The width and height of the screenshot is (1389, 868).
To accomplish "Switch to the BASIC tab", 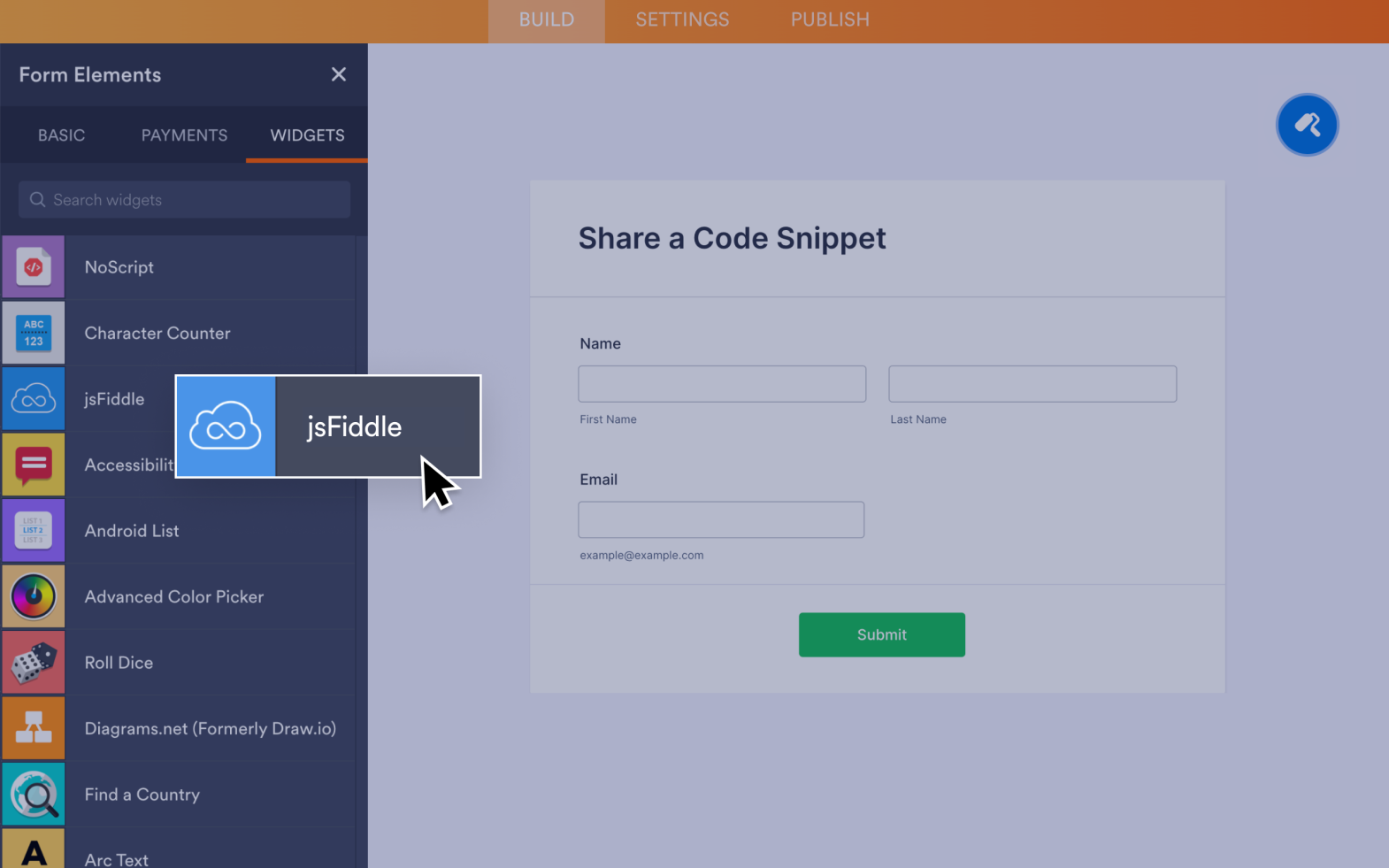I will point(62,135).
